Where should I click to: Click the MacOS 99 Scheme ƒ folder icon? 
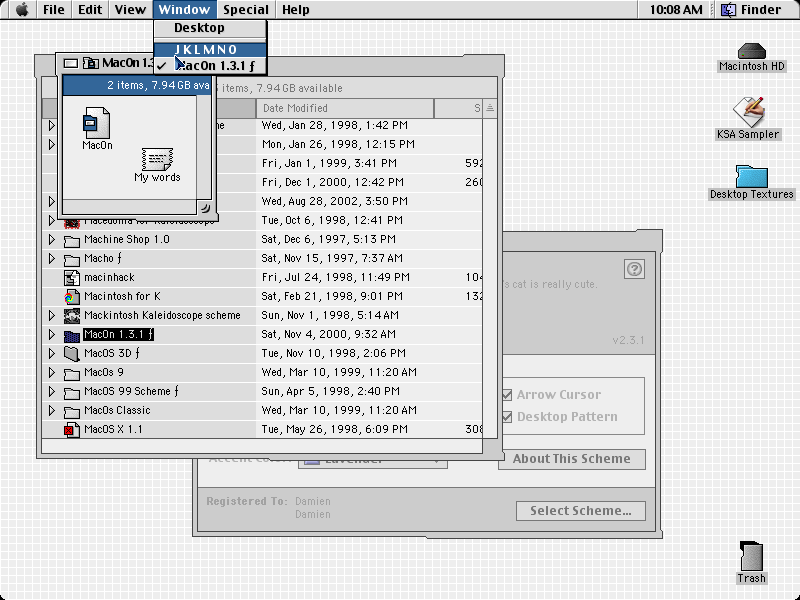point(71,392)
